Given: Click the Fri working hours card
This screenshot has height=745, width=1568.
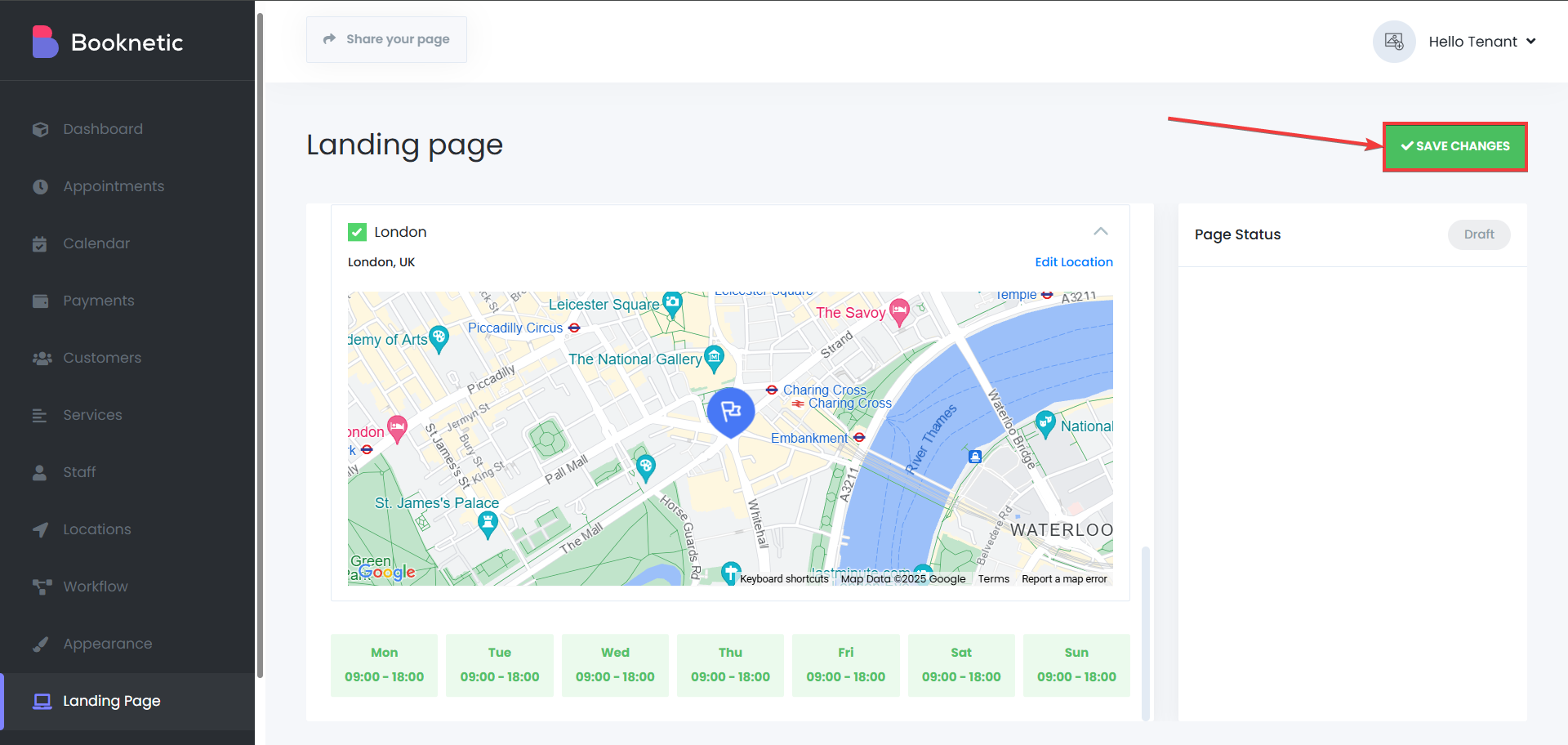Looking at the screenshot, I should (846, 665).
